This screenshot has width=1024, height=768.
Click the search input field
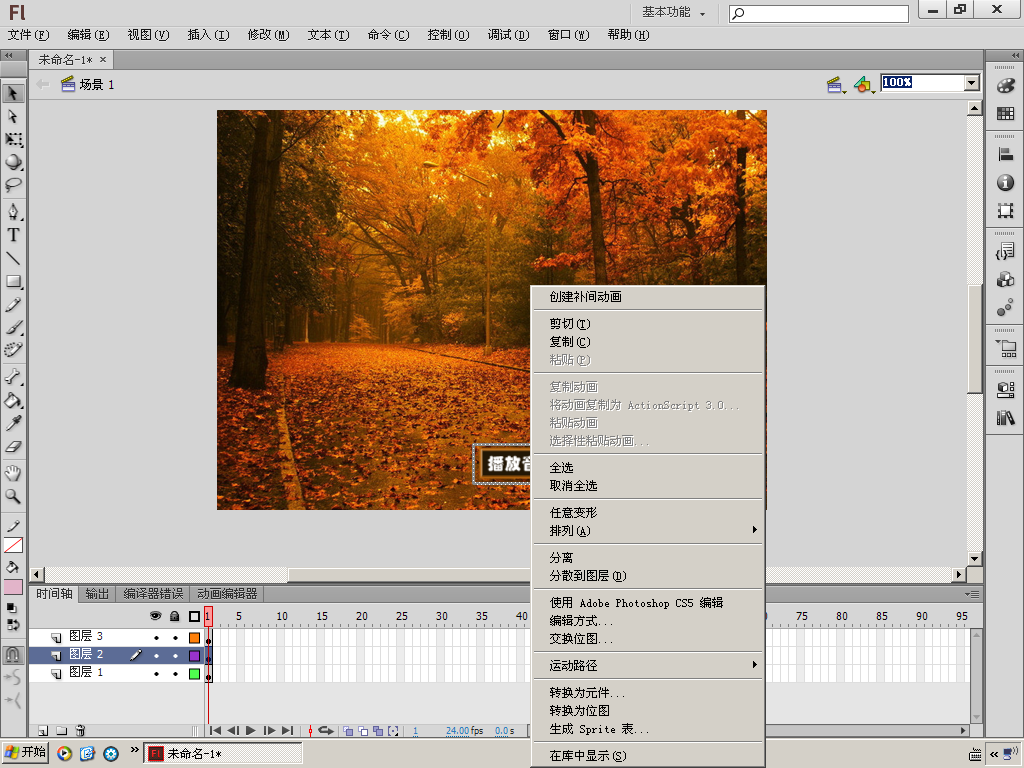click(x=819, y=13)
